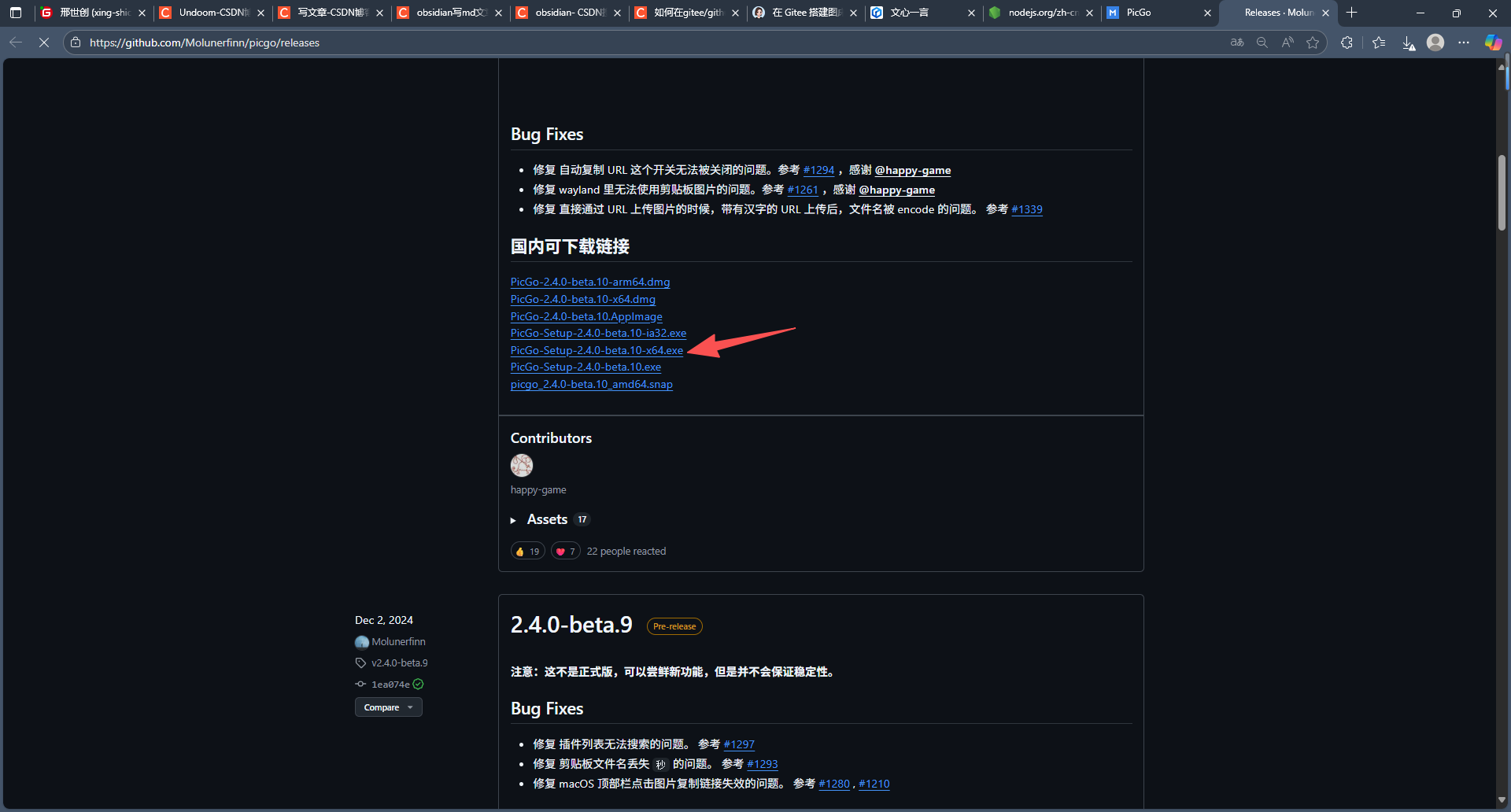Switch to the 在 Gitee 搭建 tab

click(805, 13)
